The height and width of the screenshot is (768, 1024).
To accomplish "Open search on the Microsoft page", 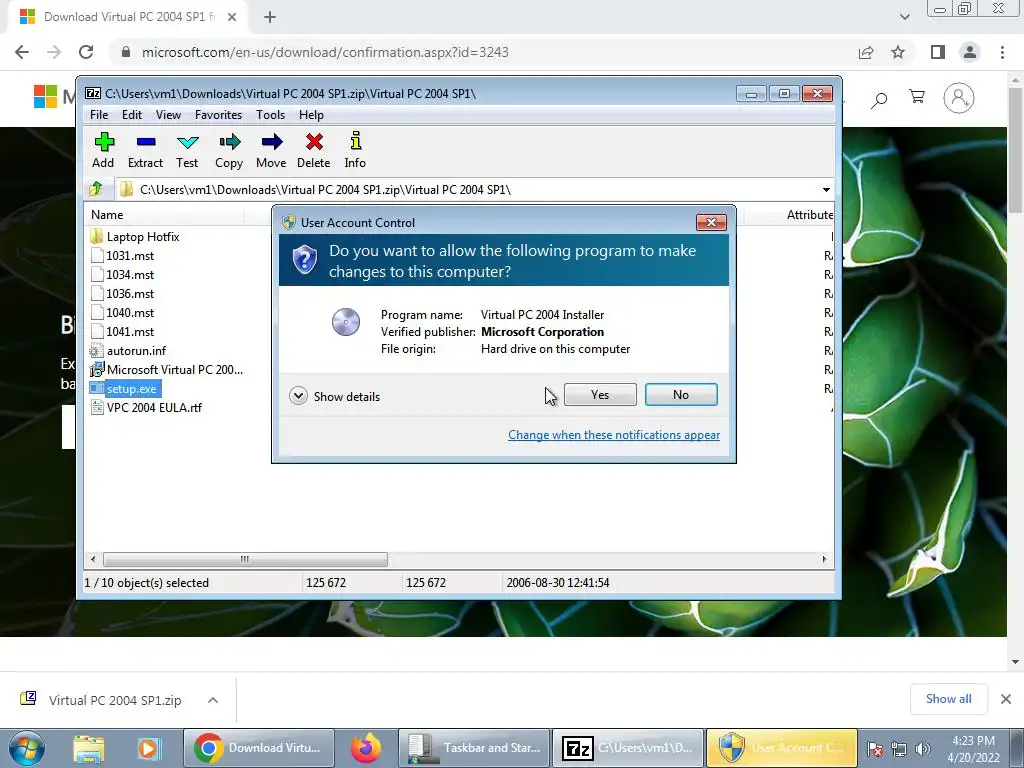I will pyautogui.click(x=879, y=99).
